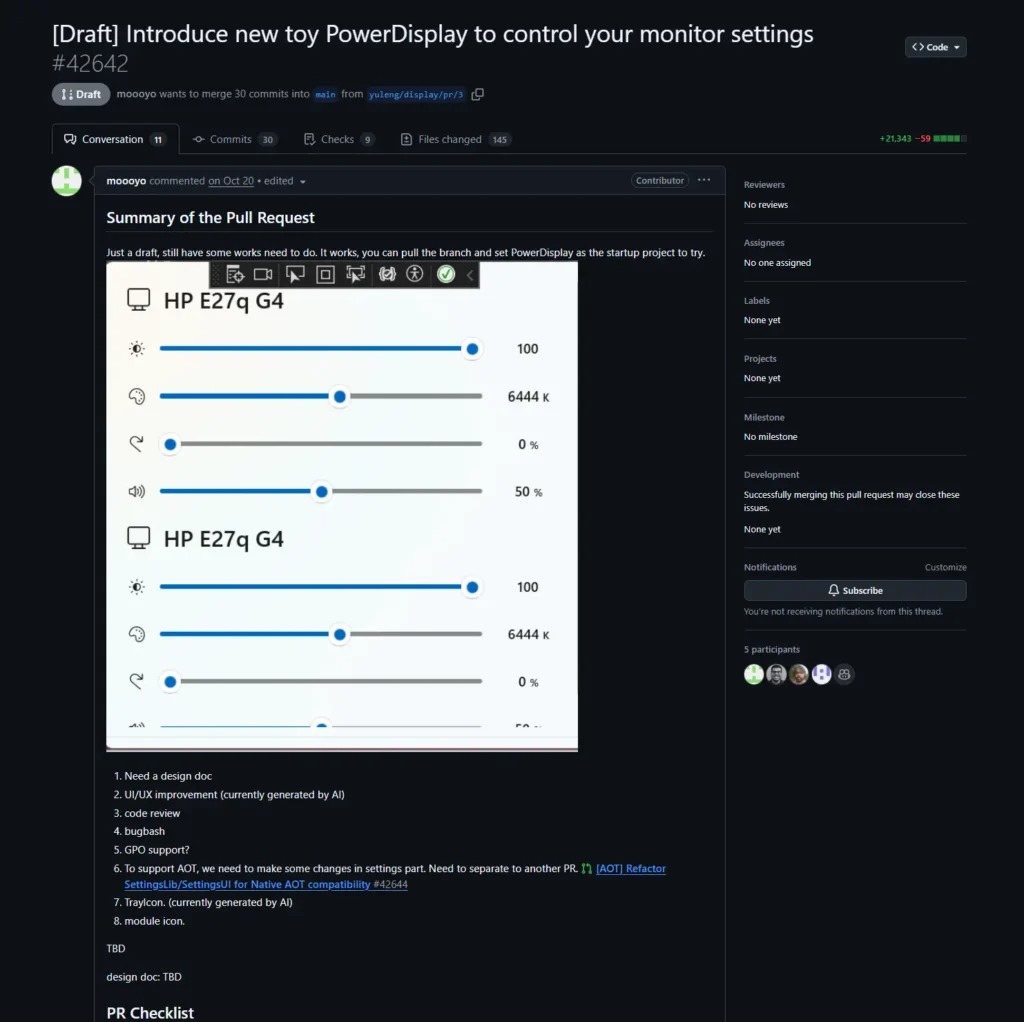Click the Draft status badge

point(80,94)
